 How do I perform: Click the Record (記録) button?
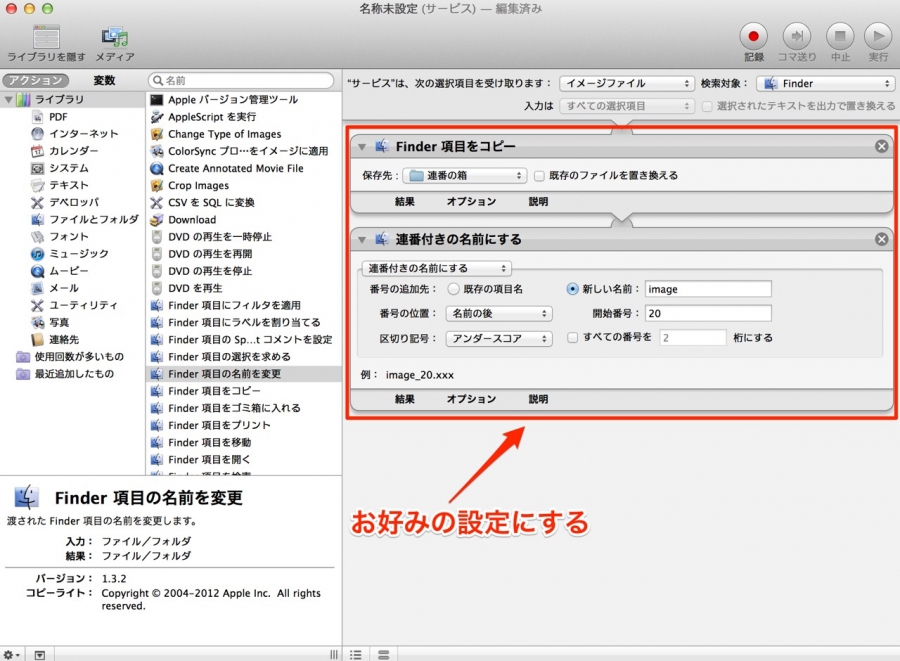tap(753, 37)
